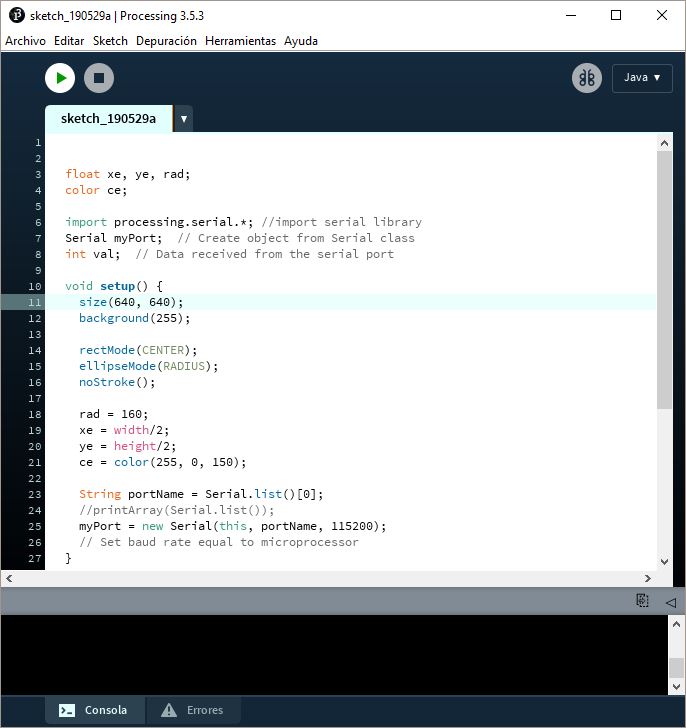Image resolution: width=686 pixels, height=728 pixels.
Task: Click the 'void setup() {' line
Action: (114, 286)
